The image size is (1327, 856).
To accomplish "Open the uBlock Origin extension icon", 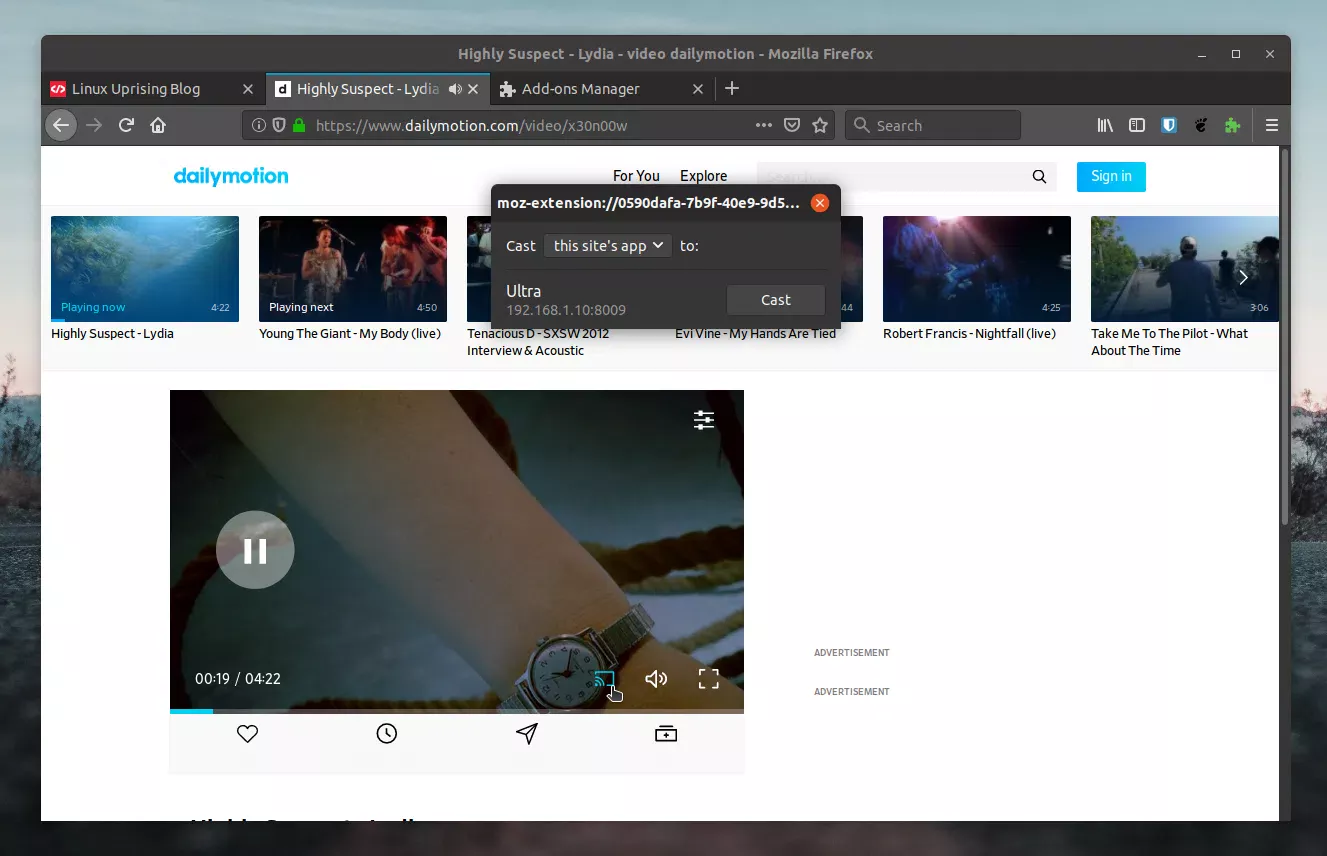I will pos(1169,125).
